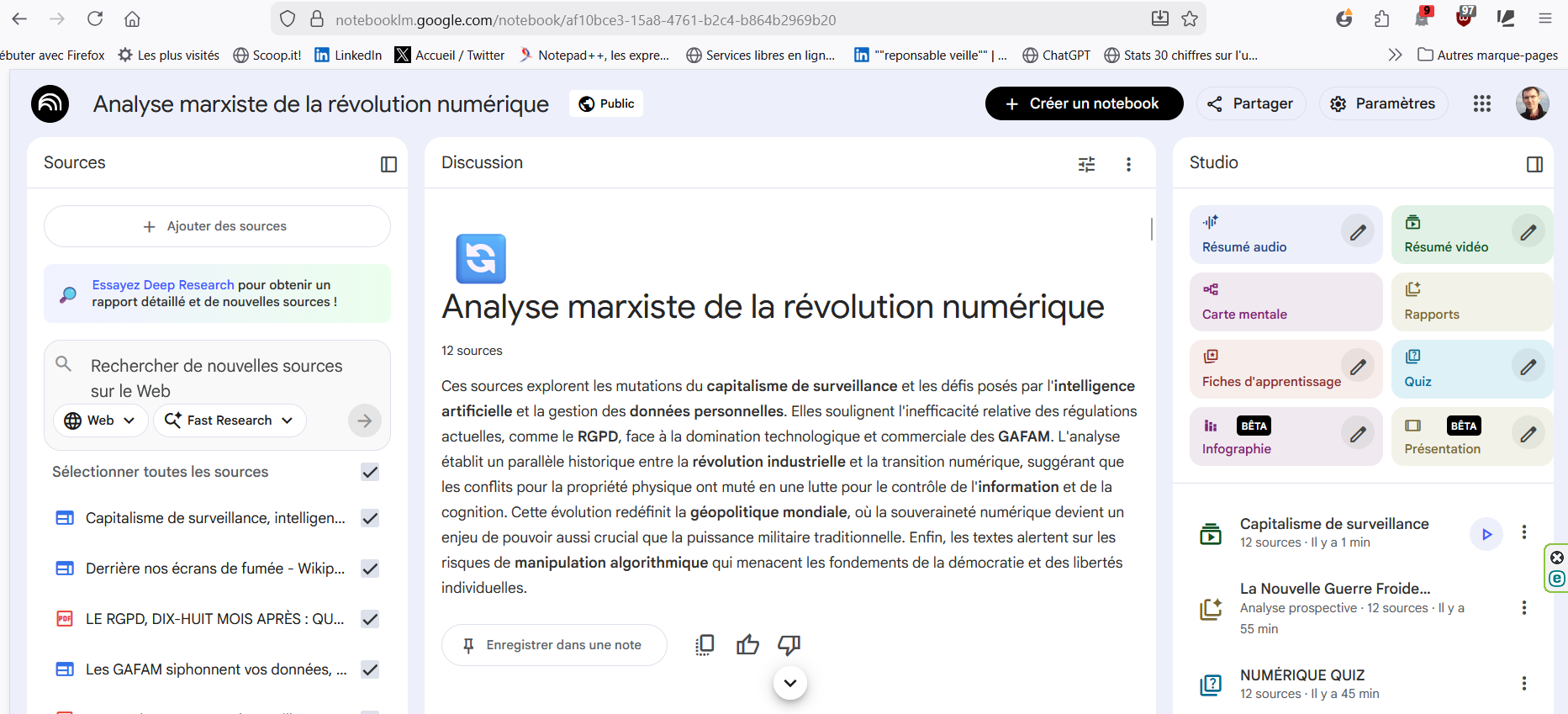The width and height of the screenshot is (1568, 714).
Task: Collapse the Sources panel with its toggle icon
Action: (388, 164)
